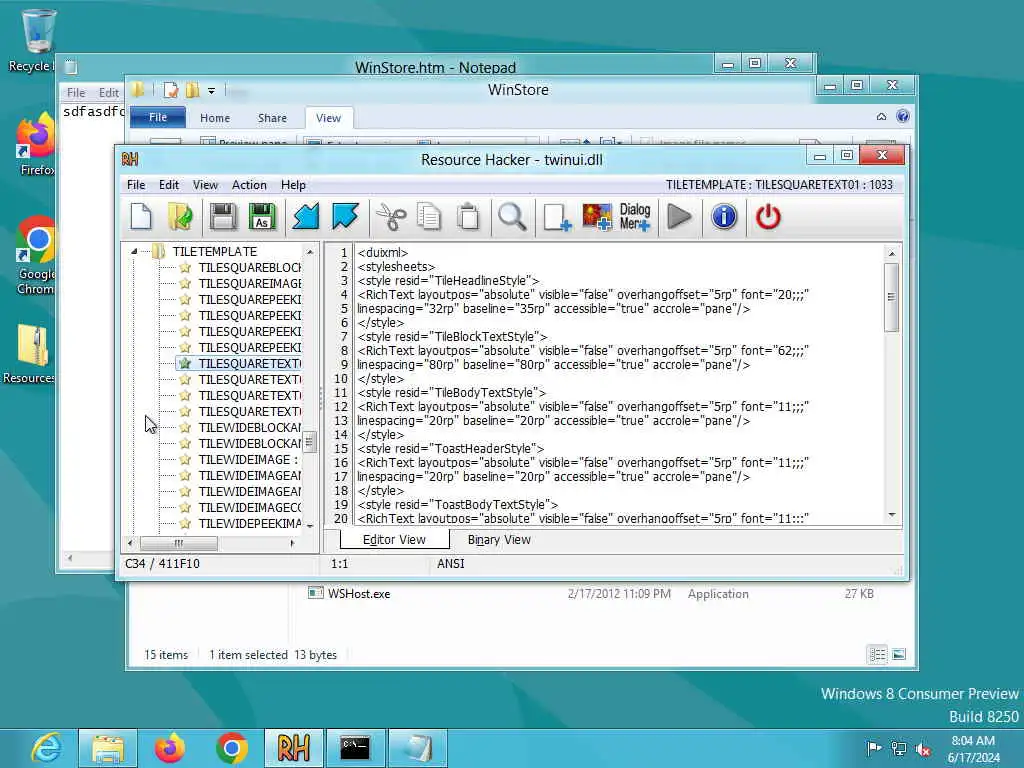
Task: Copy with the two-pages toolbar icon
Action: coord(429,217)
